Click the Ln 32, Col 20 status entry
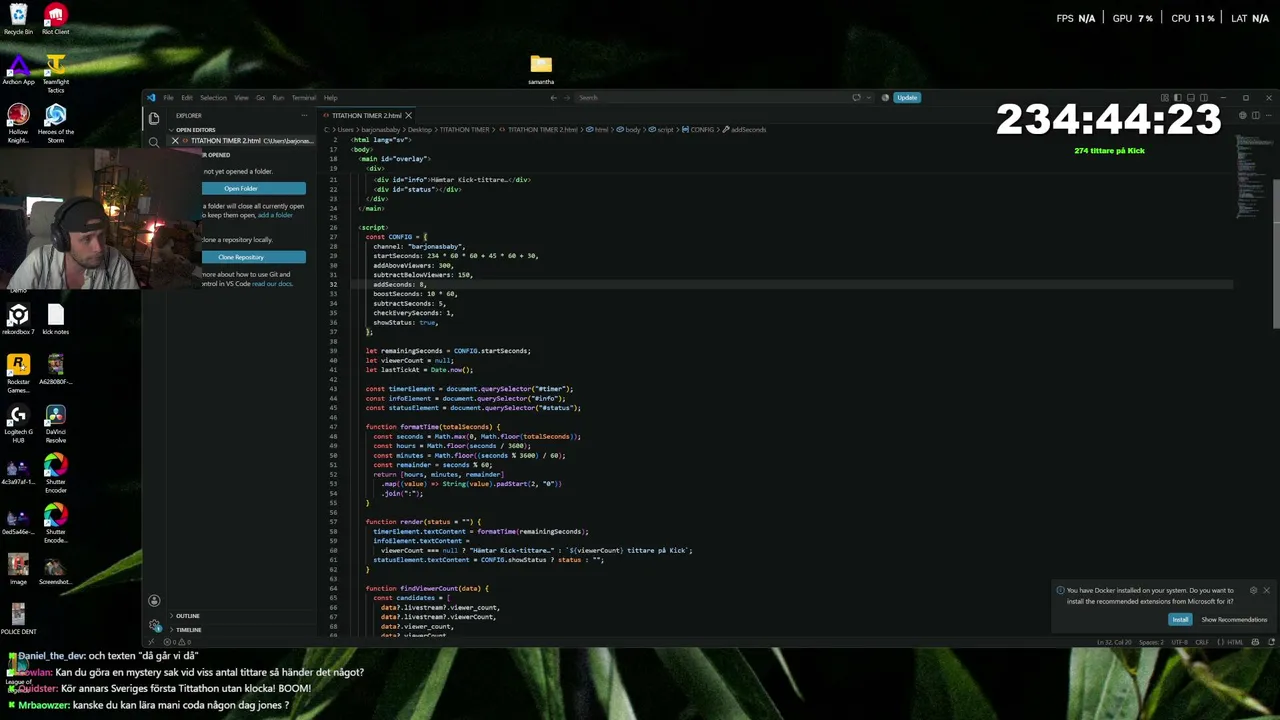This screenshot has height=720, width=1280. (x=1113, y=642)
